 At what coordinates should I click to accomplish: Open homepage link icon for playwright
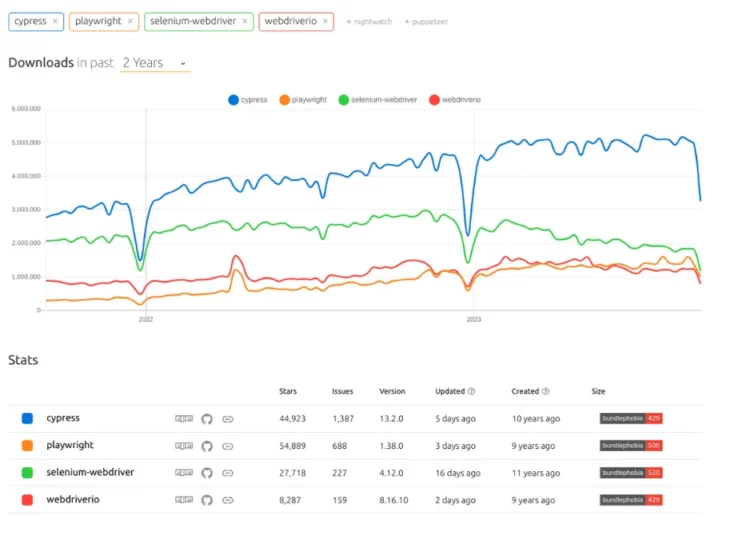(228, 447)
